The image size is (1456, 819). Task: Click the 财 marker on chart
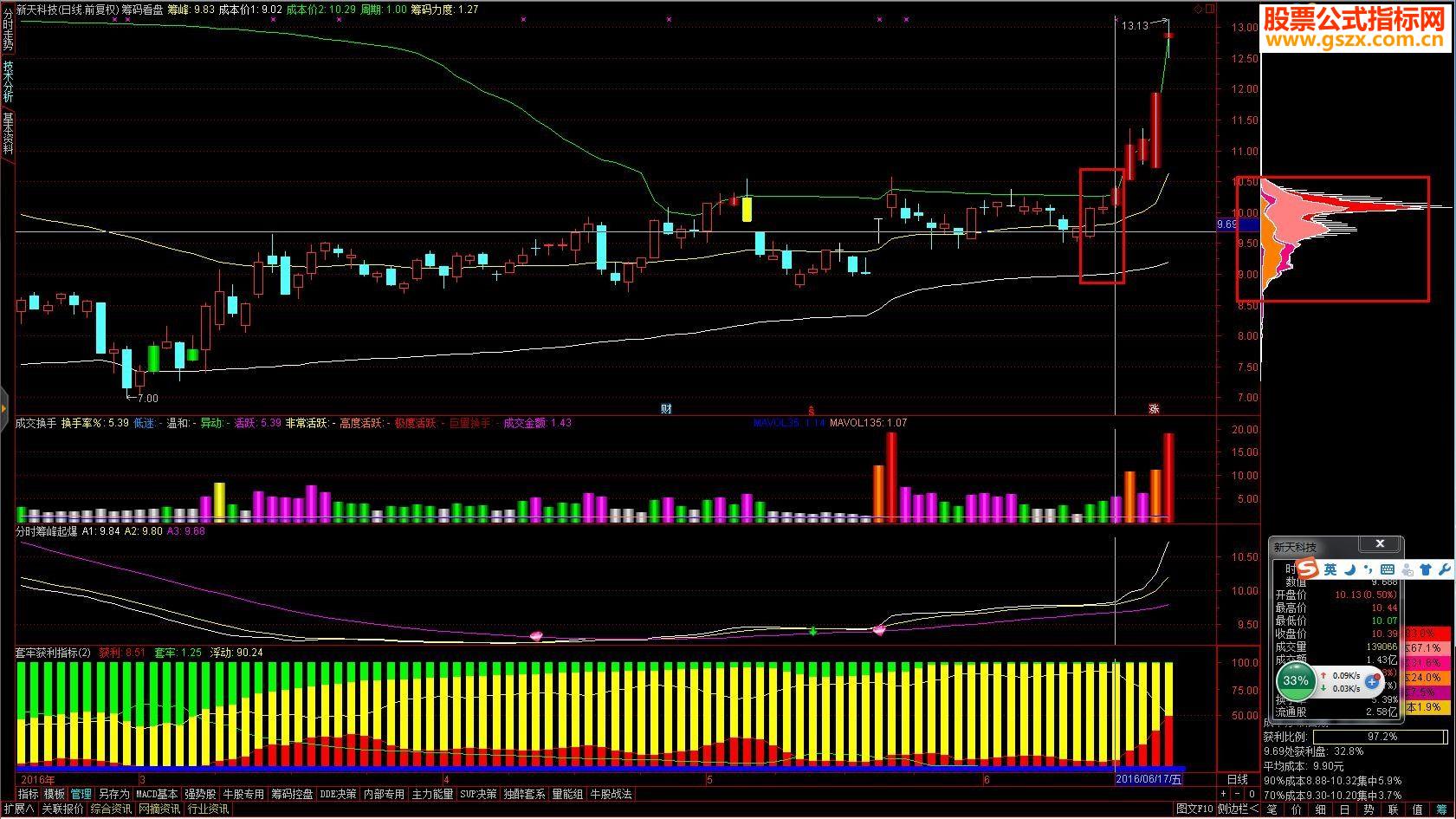coord(666,409)
